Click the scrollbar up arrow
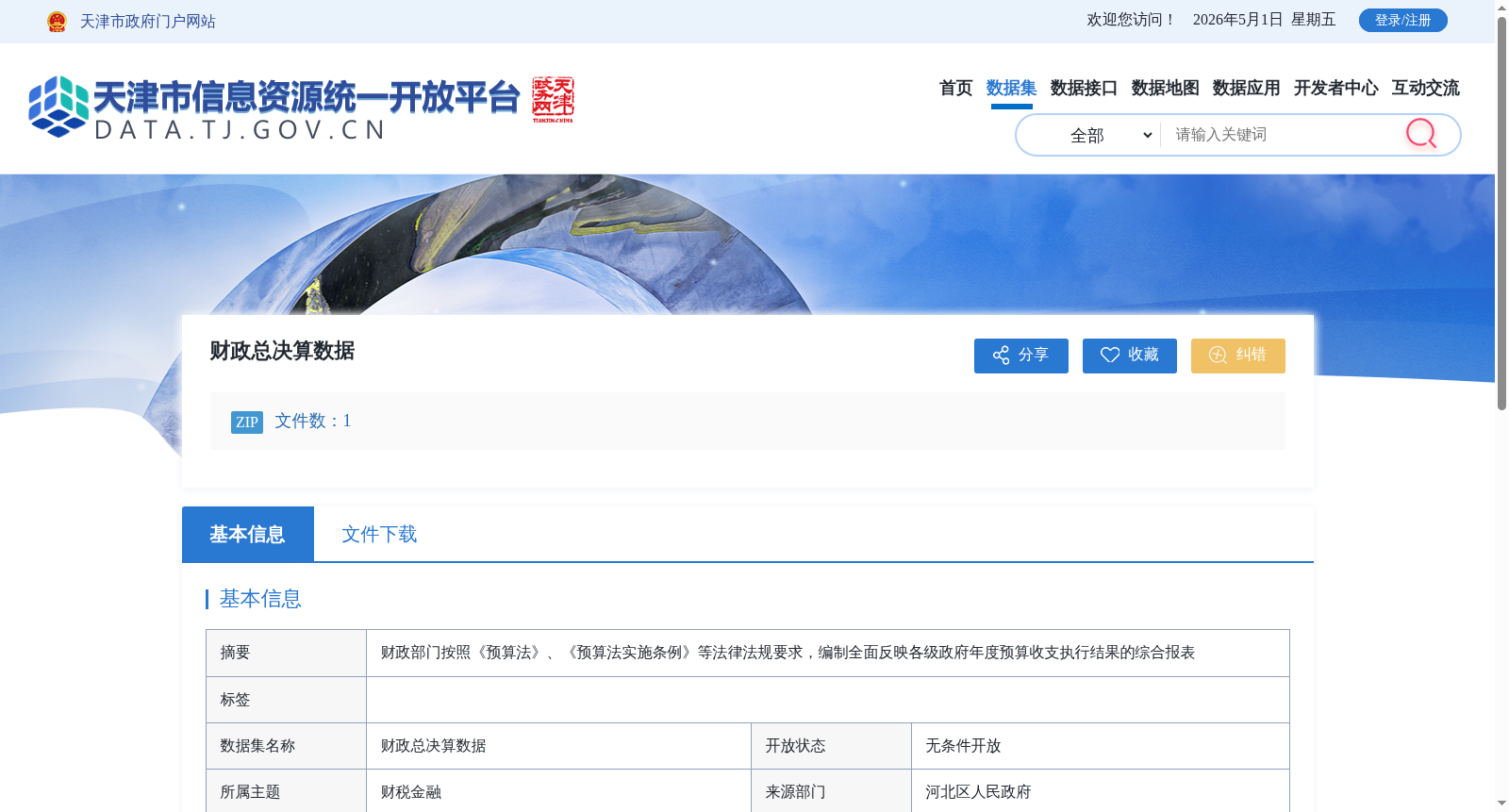 pyautogui.click(x=1501, y=8)
